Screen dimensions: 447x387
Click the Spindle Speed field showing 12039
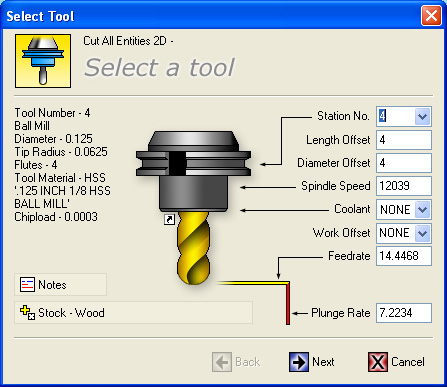(x=404, y=186)
